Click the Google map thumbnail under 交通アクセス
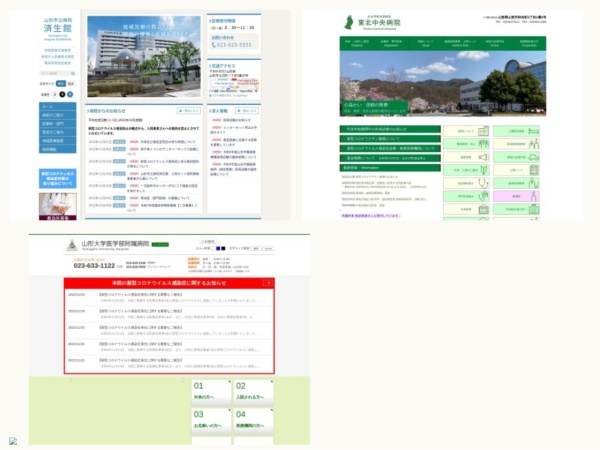Screen dimensions: 600x450 click(x=234, y=86)
